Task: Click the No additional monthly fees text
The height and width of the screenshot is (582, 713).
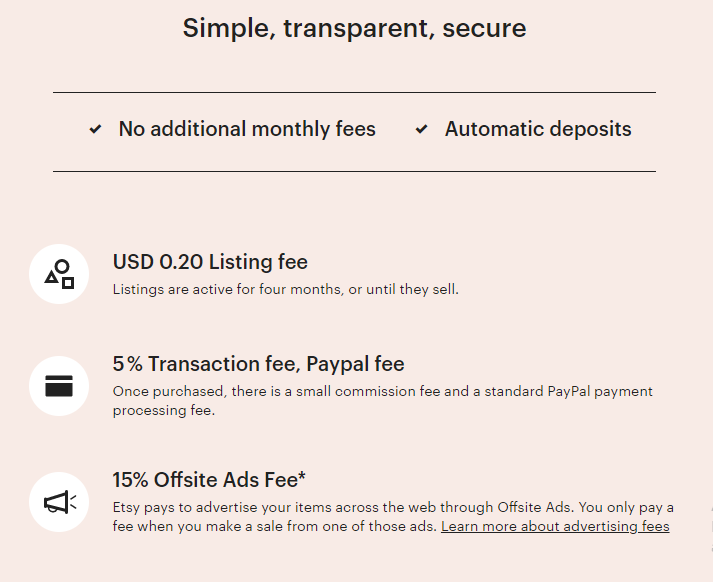Action: tap(247, 129)
